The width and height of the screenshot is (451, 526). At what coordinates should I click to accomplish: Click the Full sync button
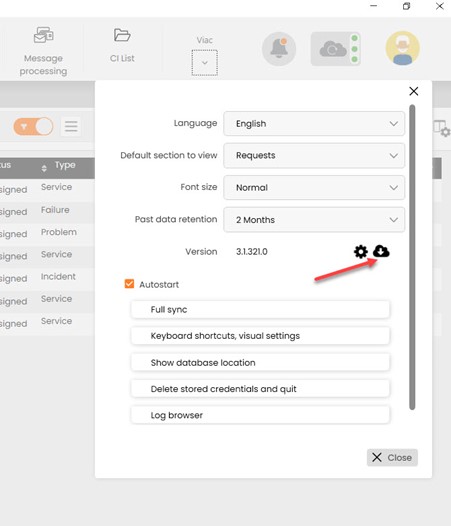[x=260, y=309]
